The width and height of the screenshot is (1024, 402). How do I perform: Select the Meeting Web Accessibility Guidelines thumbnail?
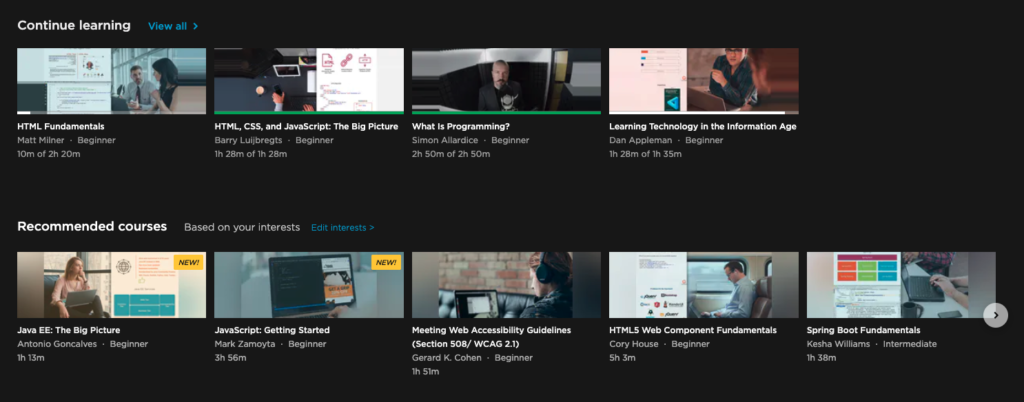pyautogui.click(x=506, y=284)
